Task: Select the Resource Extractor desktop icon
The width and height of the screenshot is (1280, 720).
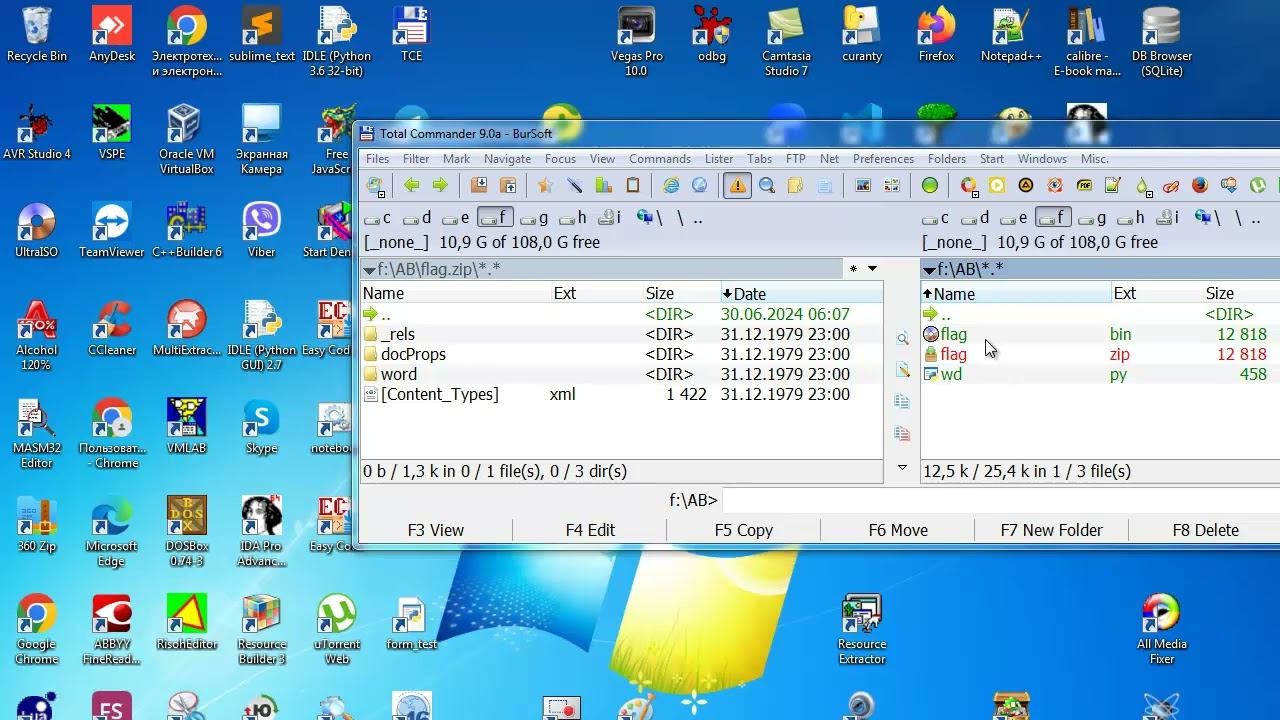Action: click(x=862, y=630)
